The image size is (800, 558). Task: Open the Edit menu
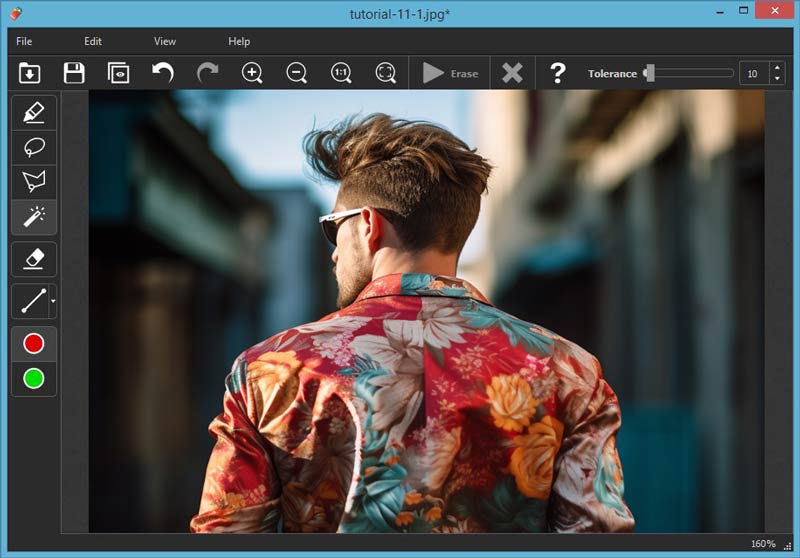click(93, 41)
